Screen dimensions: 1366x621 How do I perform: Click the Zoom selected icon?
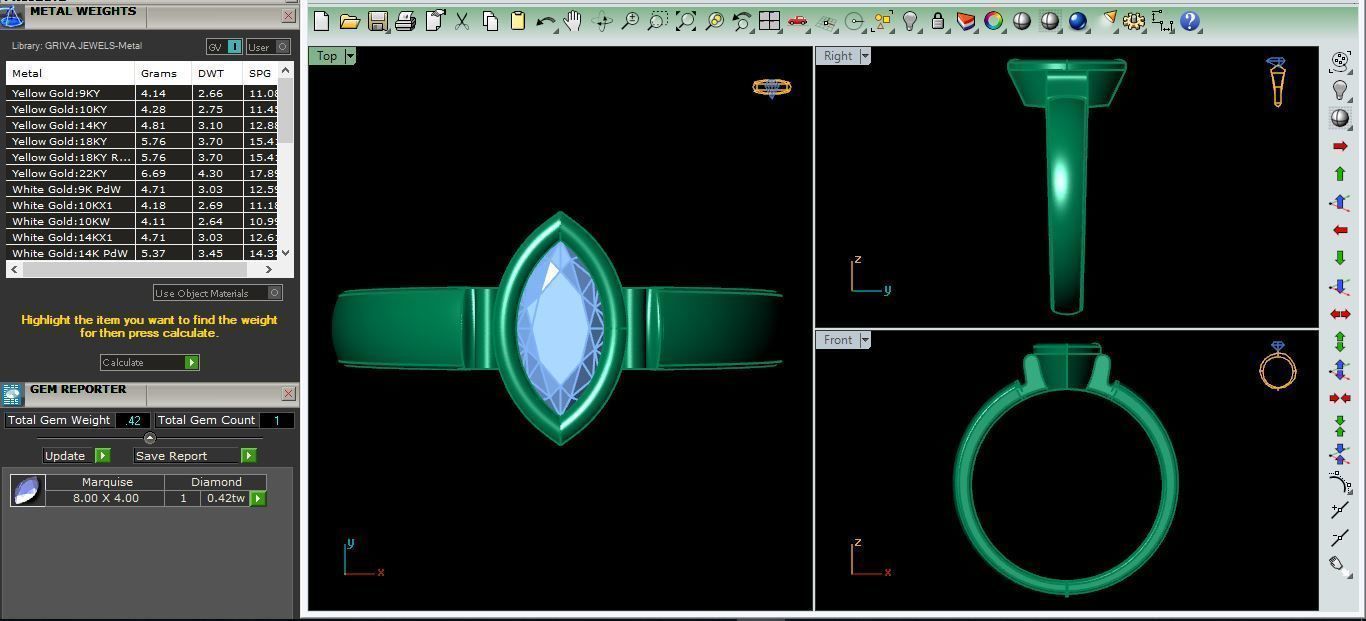pyautogui.click(x=714, y=21)
